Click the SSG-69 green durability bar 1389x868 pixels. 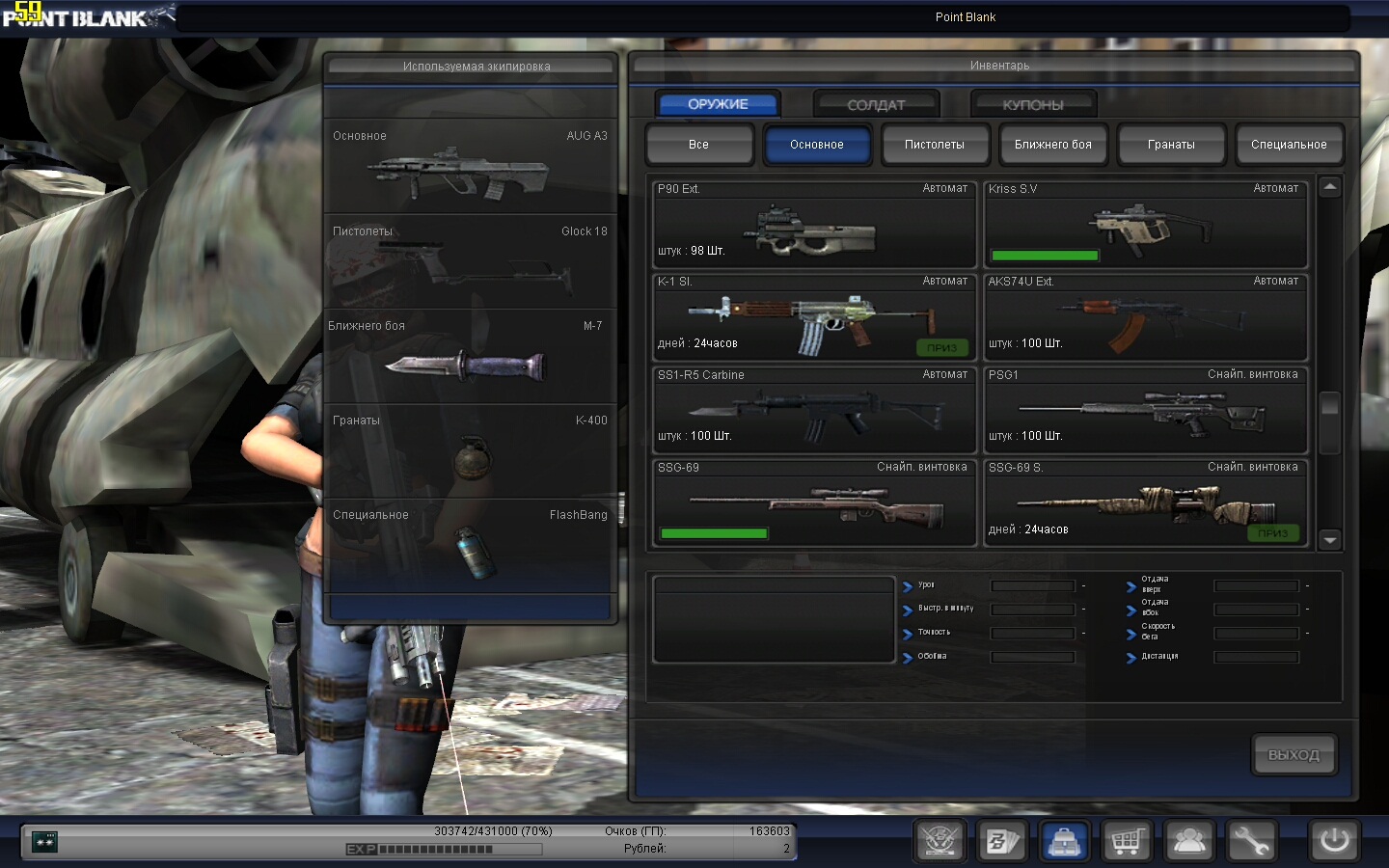pyautogui.click(x=714, y=533)
